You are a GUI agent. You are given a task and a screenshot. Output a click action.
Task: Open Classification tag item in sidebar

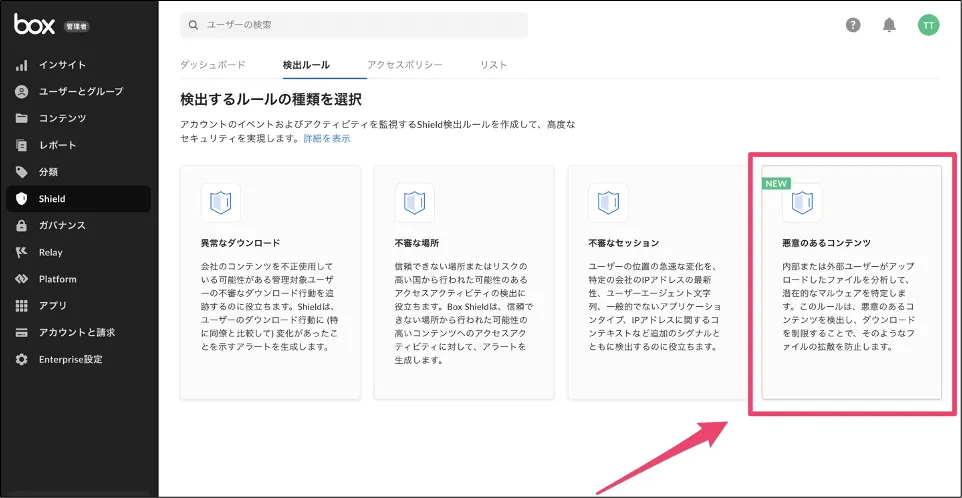(48, 172)
